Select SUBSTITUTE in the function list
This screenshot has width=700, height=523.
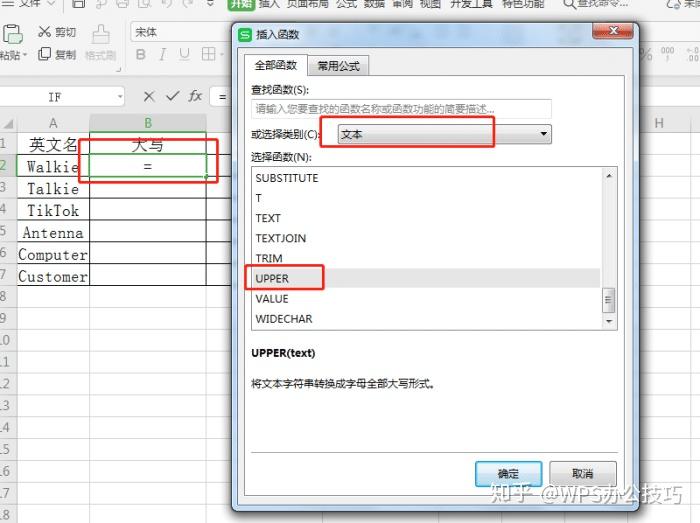426,178
